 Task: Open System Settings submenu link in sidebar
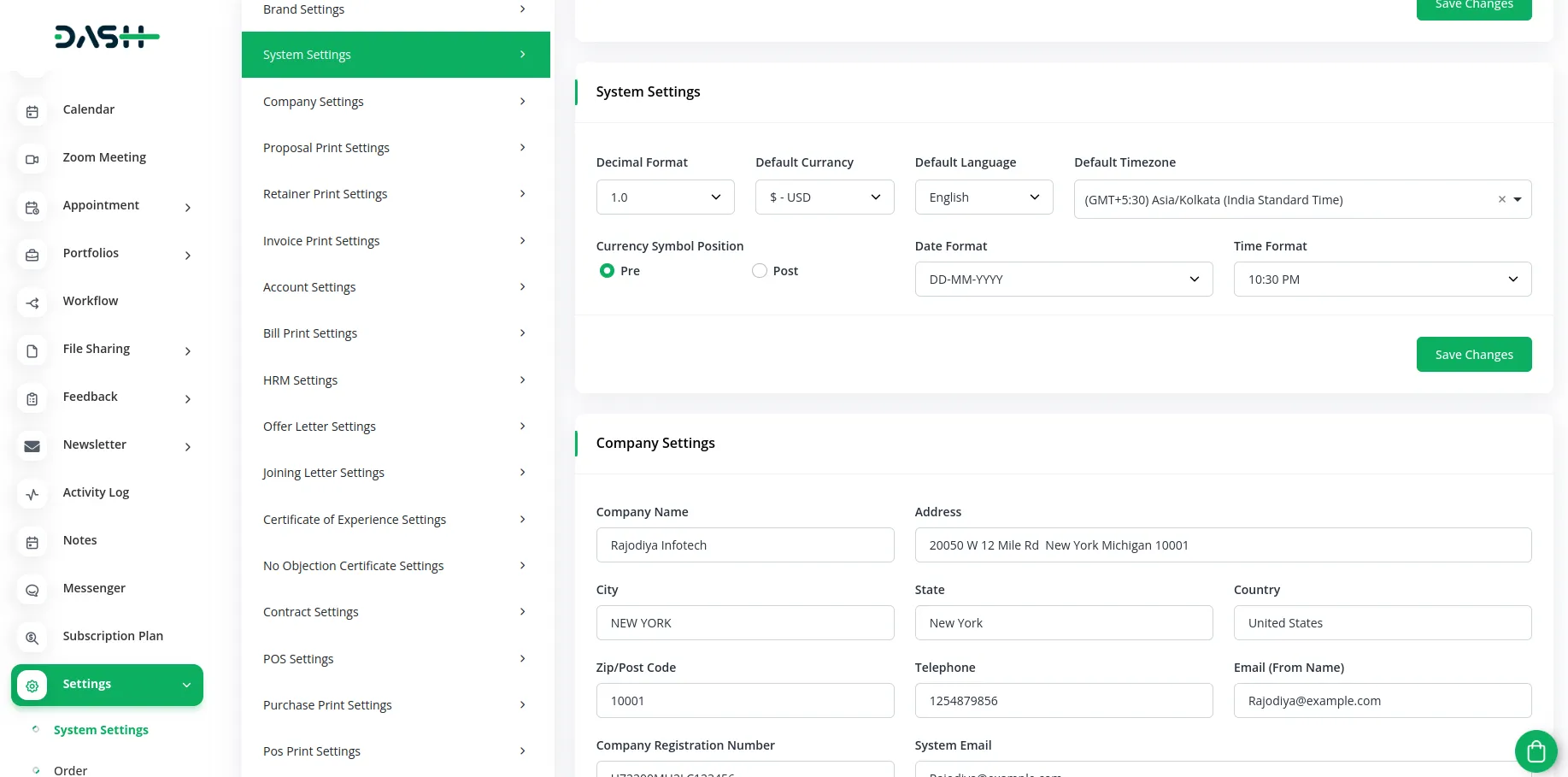(x=101, y=730)
